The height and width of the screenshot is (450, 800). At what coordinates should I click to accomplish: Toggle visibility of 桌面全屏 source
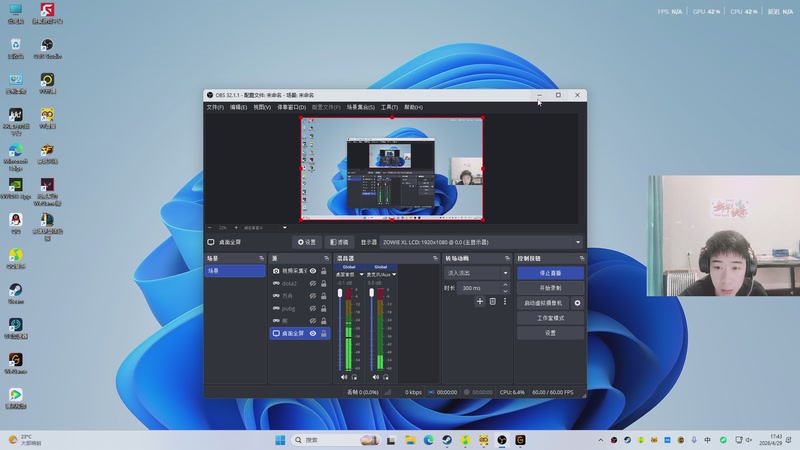(313, 333)
